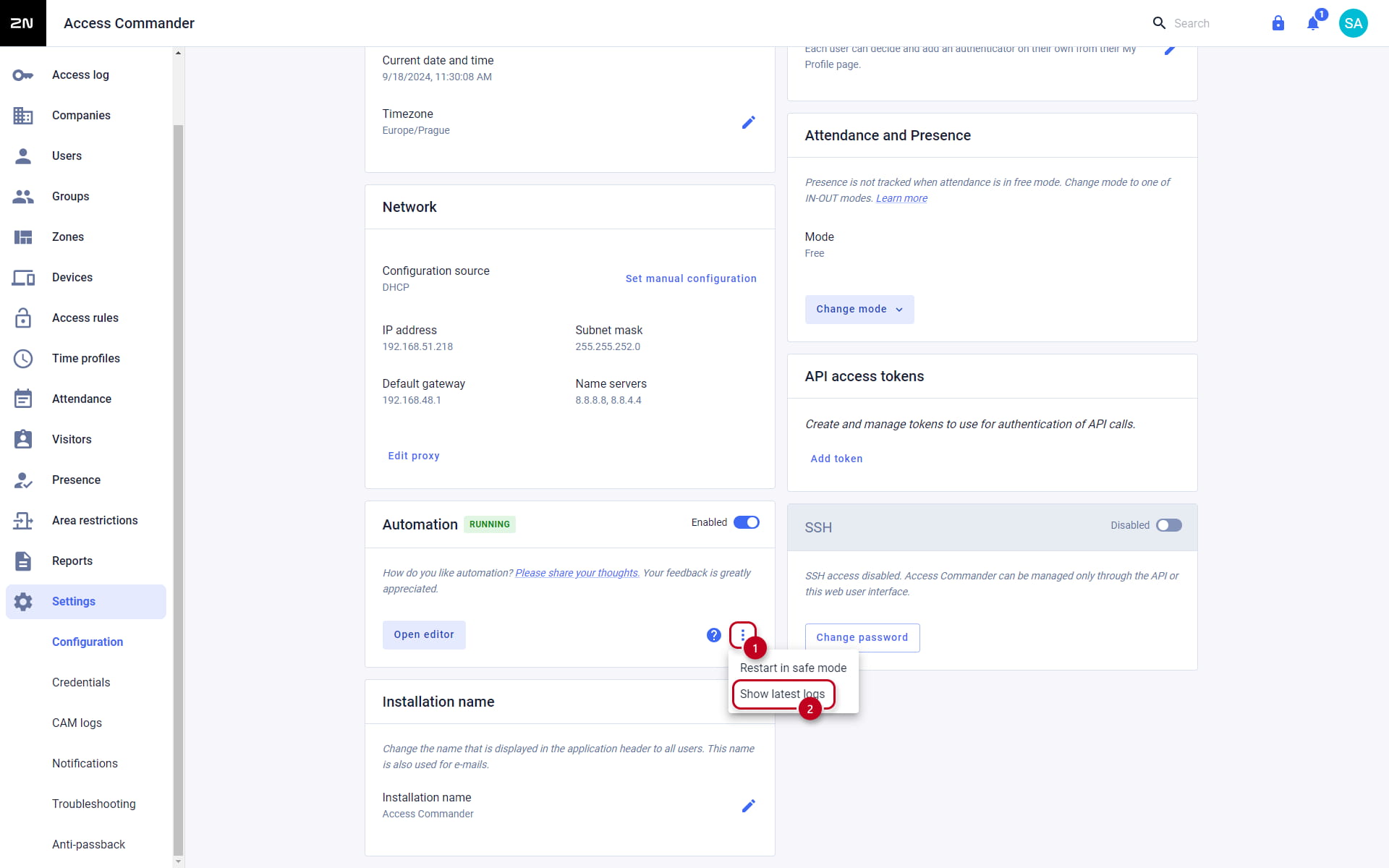Open Configuration settings submenu
Viewport: 1389px width, 868px height.
(x=88, y=642)
